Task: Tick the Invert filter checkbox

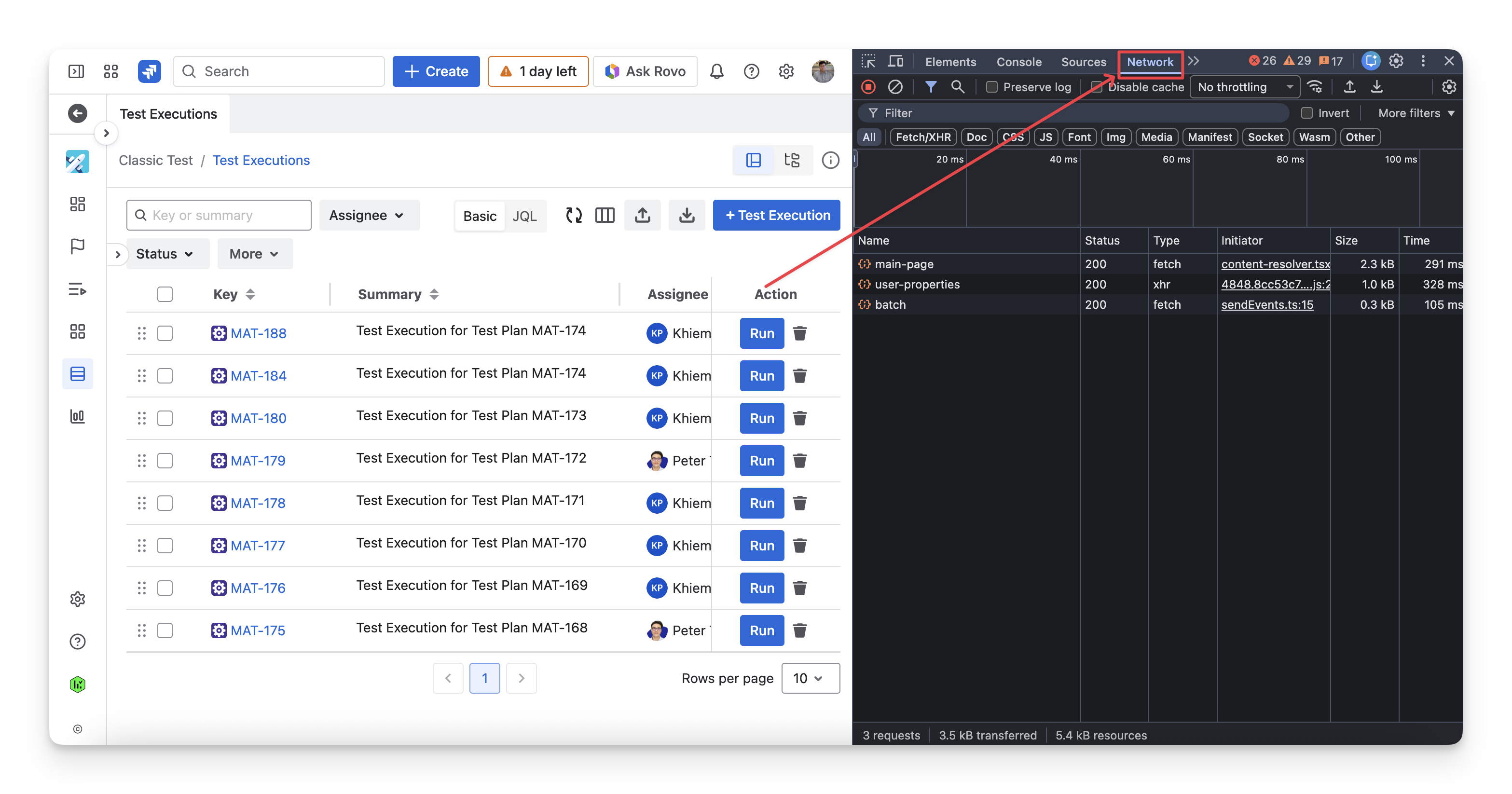Action: [1307, 113]
